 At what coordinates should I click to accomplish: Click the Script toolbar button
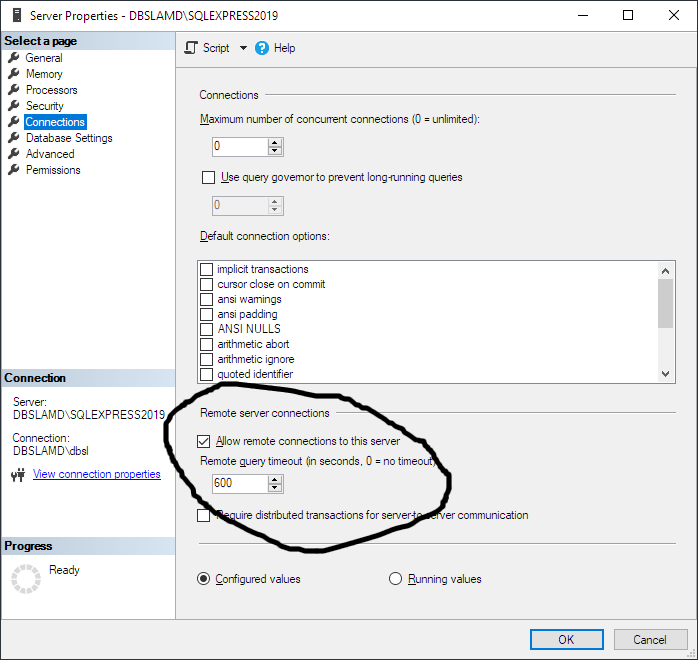(207, 48)
